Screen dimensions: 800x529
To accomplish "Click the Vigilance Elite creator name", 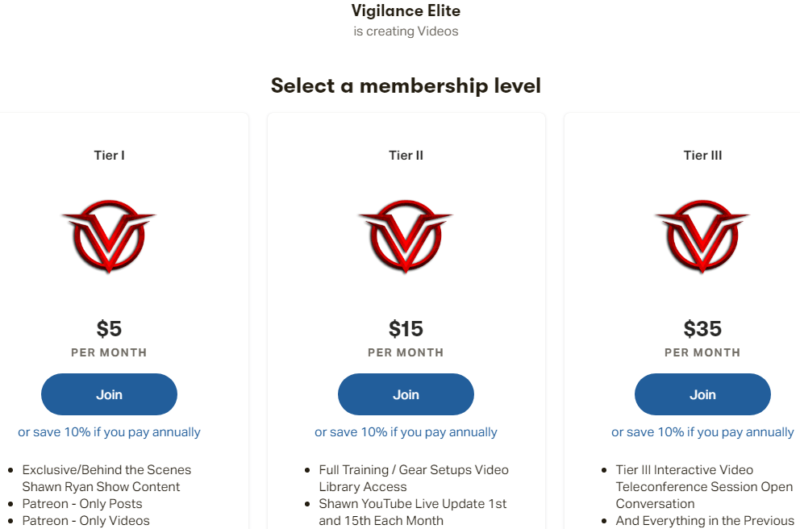I will tap(406, 11).
